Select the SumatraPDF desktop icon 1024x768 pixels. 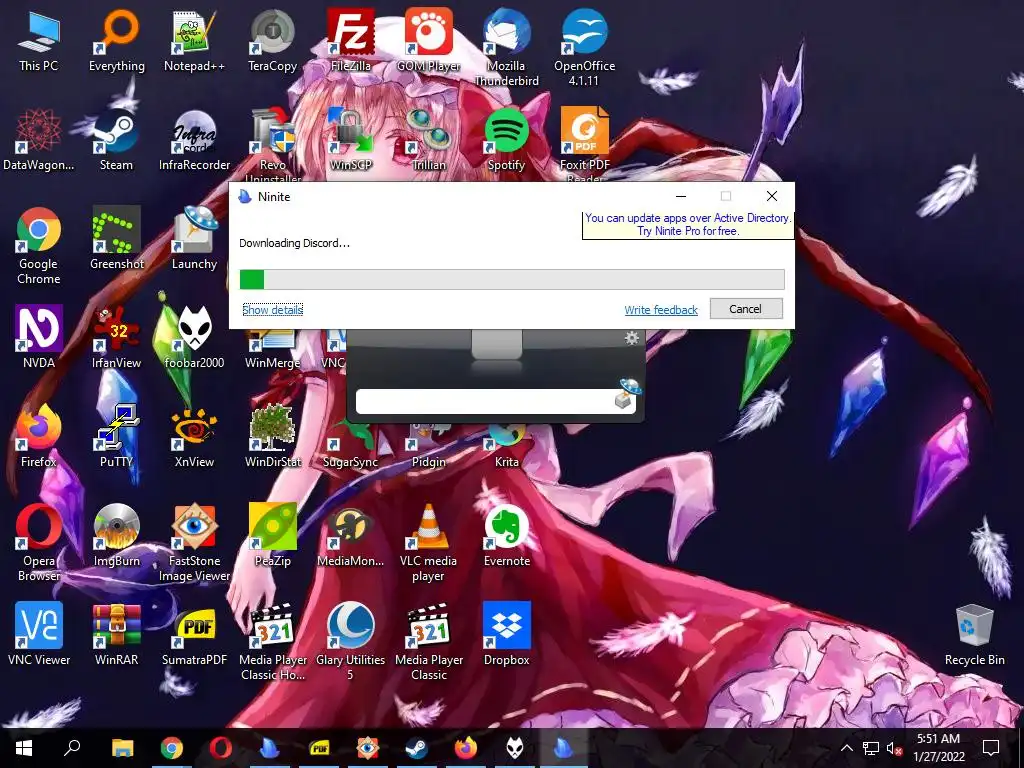tap(195, 635)
